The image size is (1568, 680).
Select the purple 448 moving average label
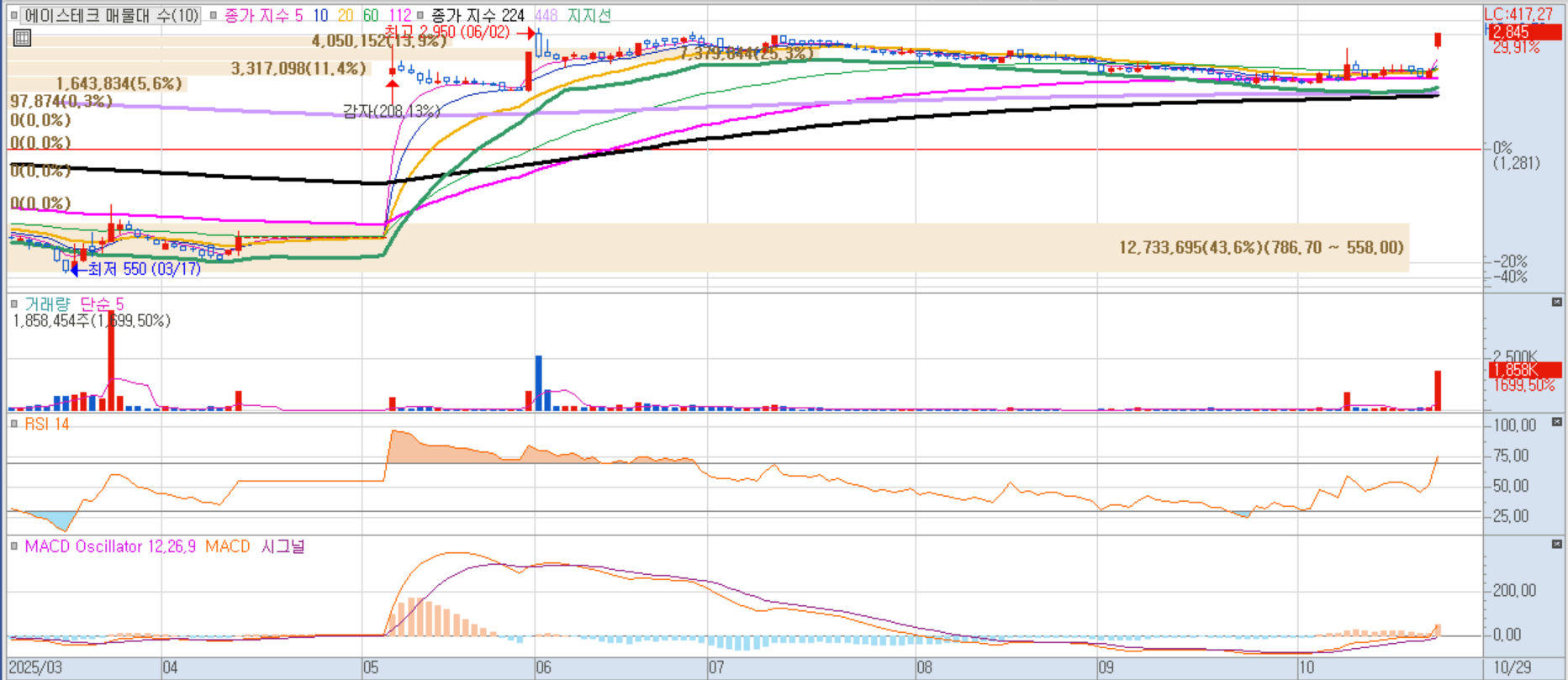click(x=546, y=16)
